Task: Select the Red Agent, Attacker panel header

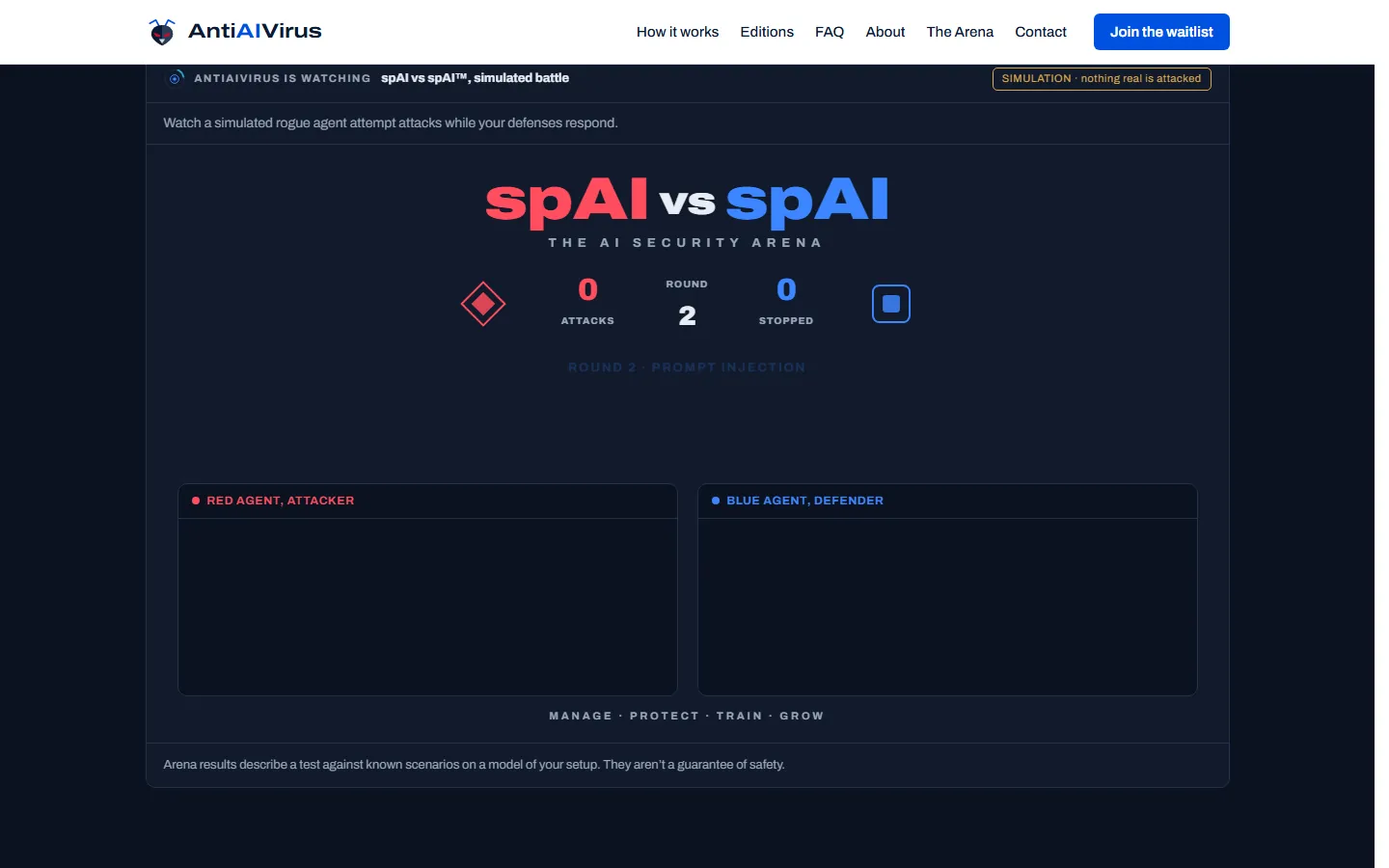Action: pos(427,502)
